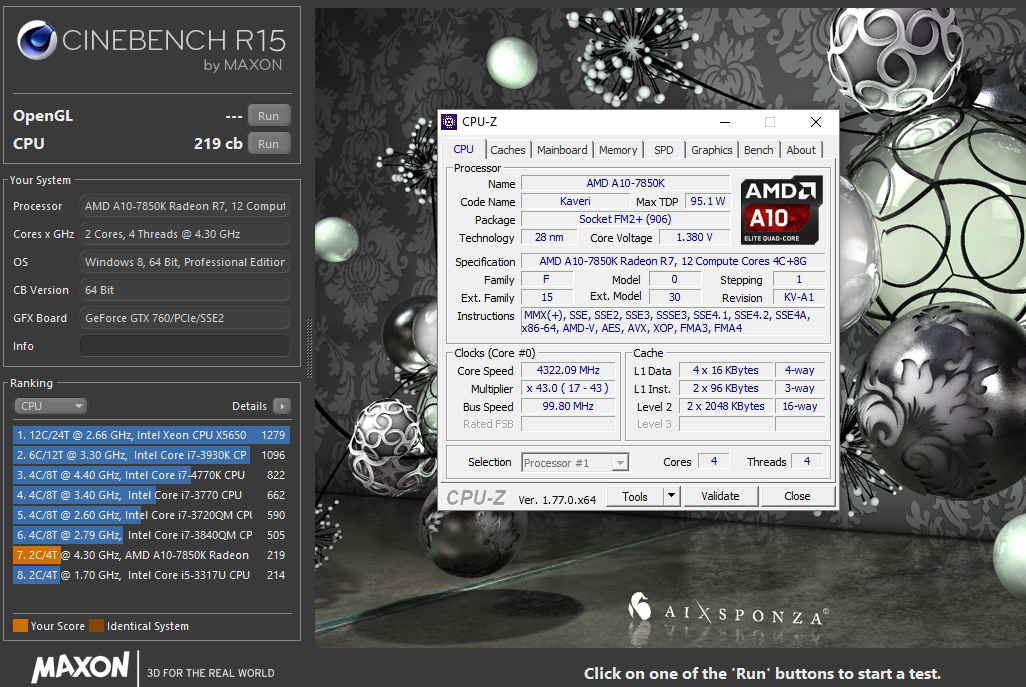Select ranking row Intel Core i7-3770
Screen dimensions: 1026x687
[151, 495]
